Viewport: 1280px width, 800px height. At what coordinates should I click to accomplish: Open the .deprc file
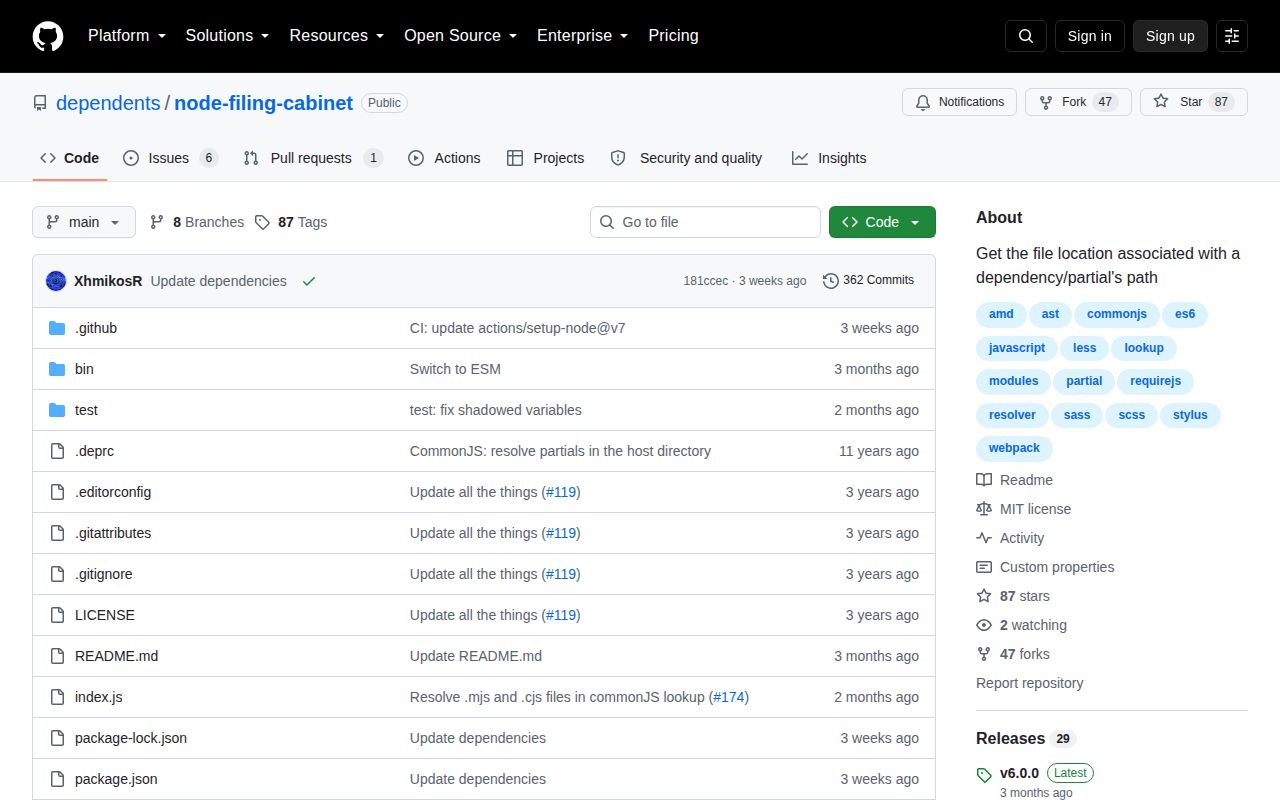click(x=94, y=451)
